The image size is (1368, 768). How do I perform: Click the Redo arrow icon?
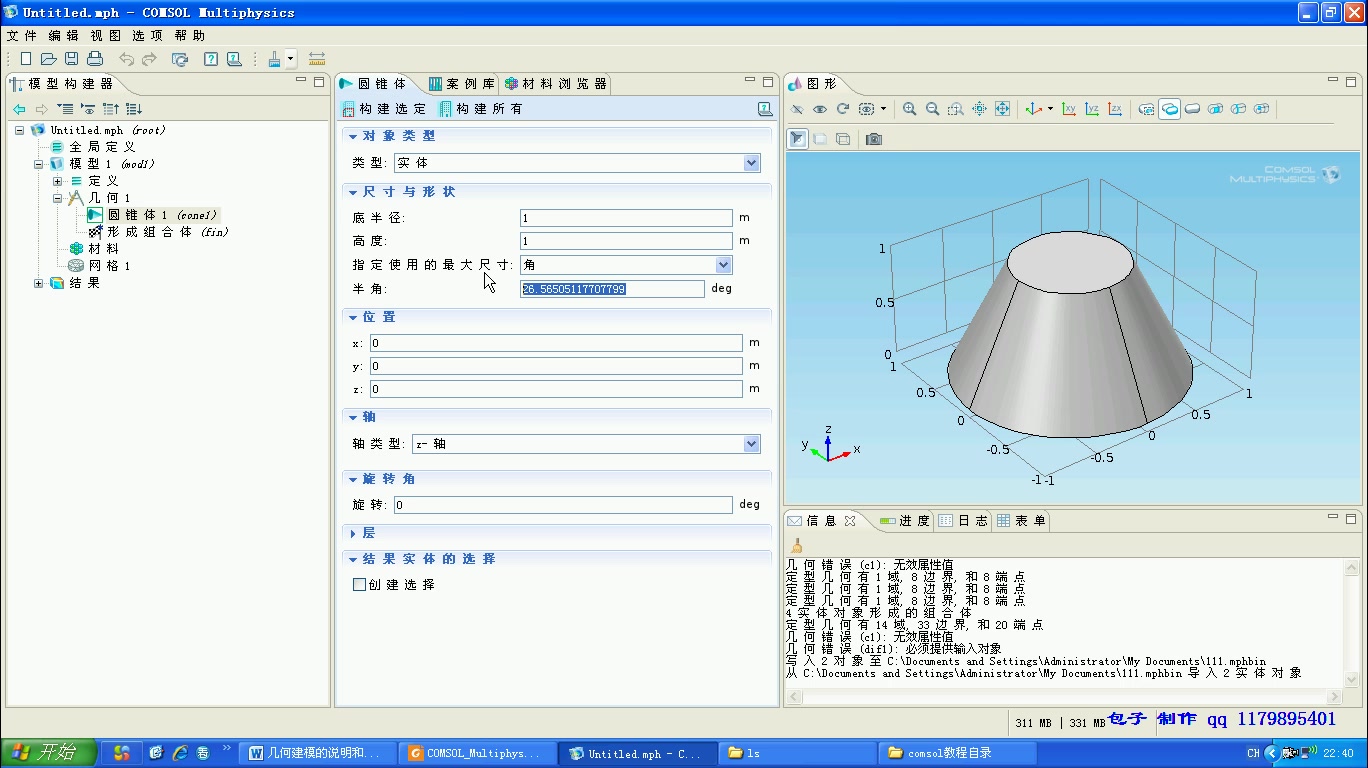pos(150,59)
